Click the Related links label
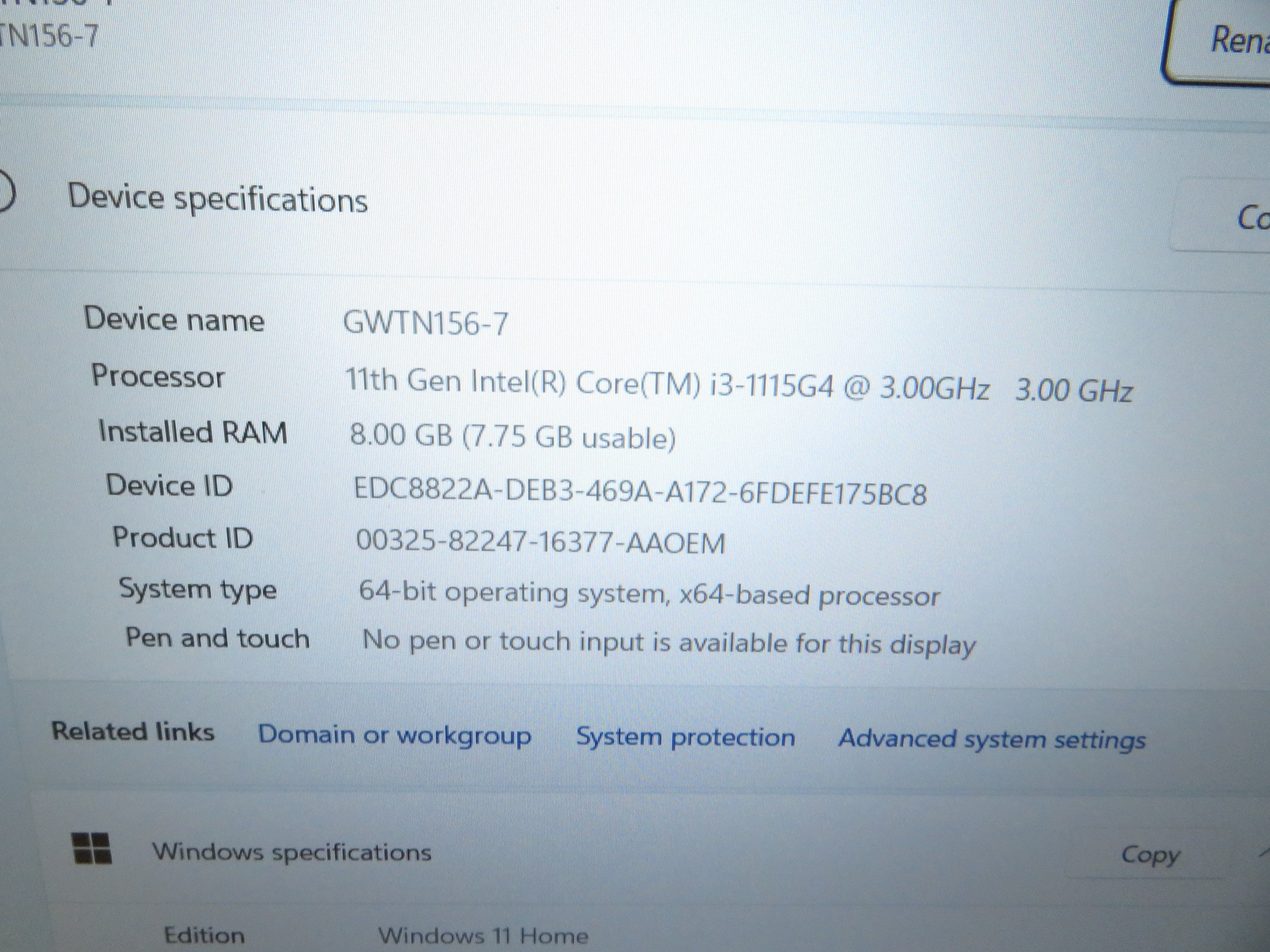Image resolution: width=1270 pixels, height=952 pixels. coord(133,731)
